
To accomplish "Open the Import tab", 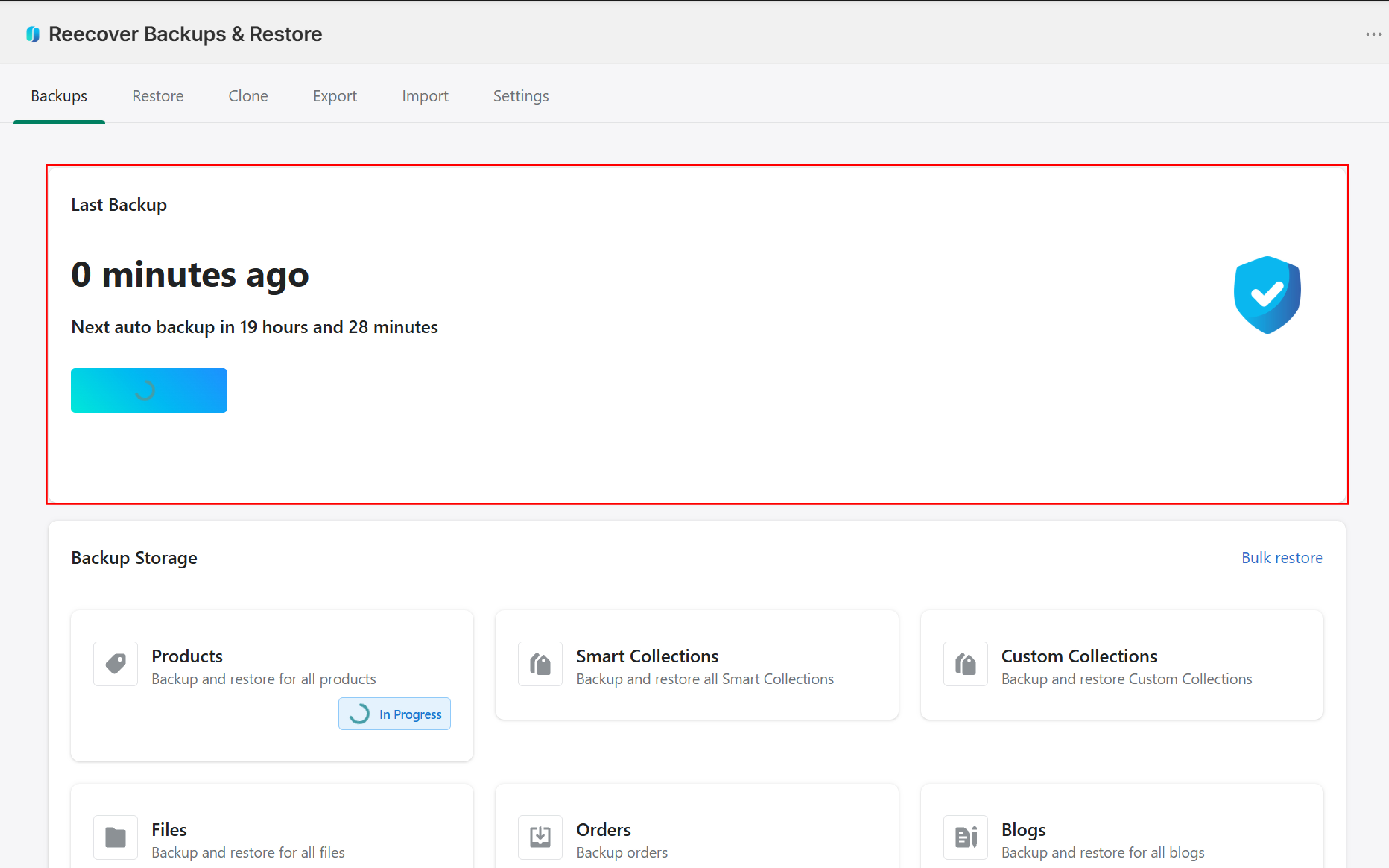I will point(425,96).
